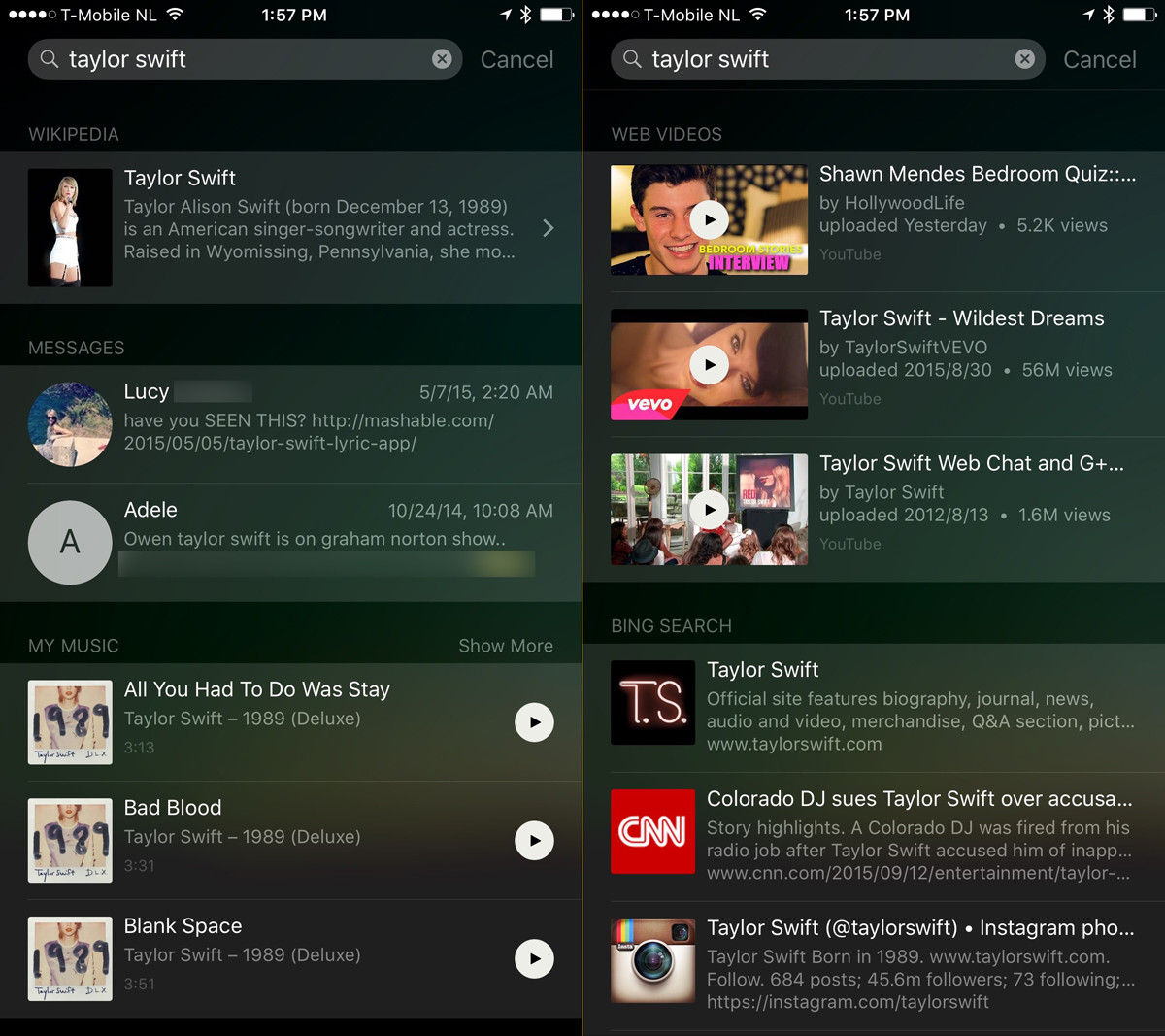Viewport: 1165px width, 1036px height.
Task: Clear the search text in the right screen
Action: coord(1024,59)
